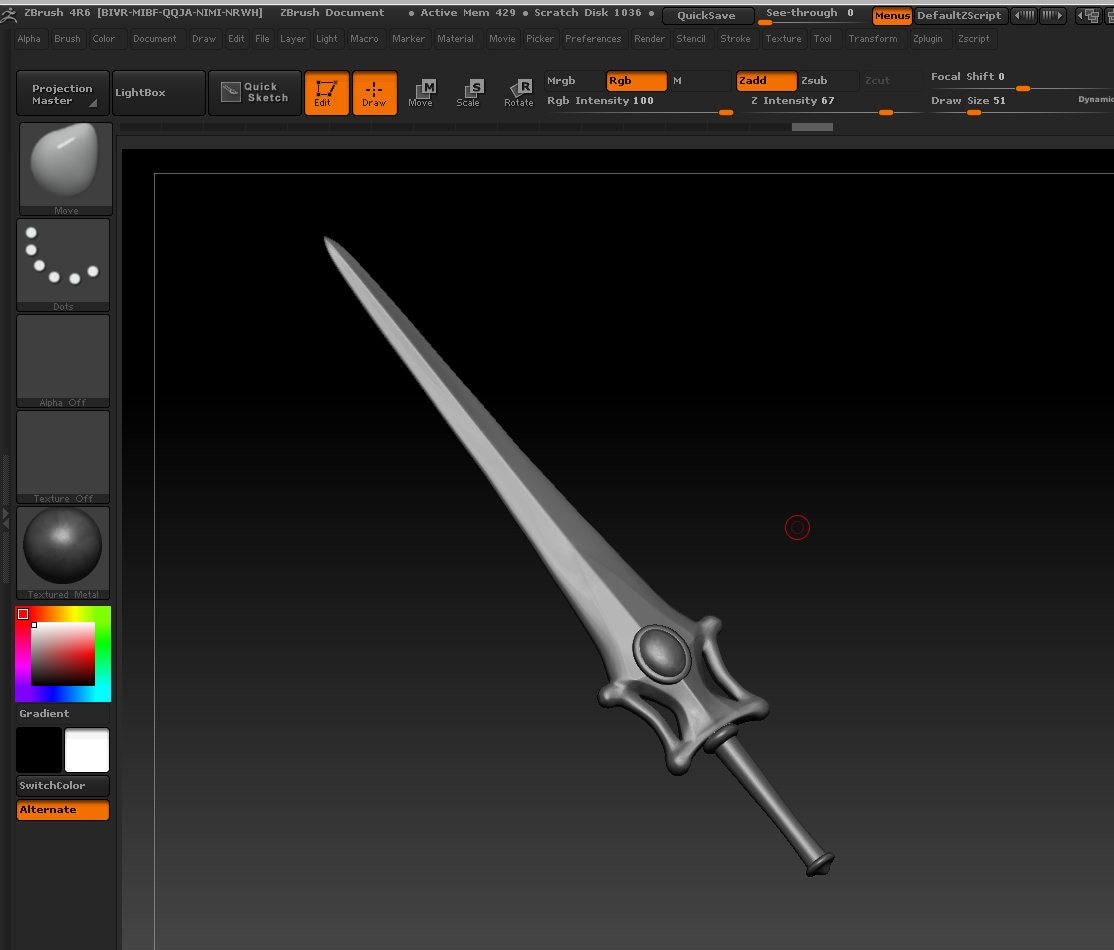Choose the Scale transform icon
This screenshot has height=950, width=1114.
(470, 93)
